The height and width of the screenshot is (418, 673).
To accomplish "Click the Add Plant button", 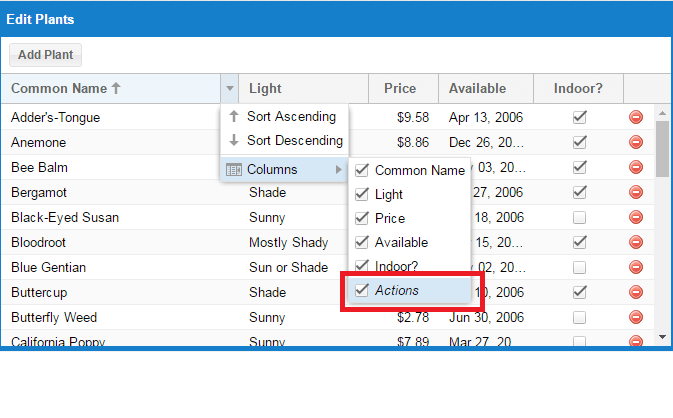I will [45, 55].
